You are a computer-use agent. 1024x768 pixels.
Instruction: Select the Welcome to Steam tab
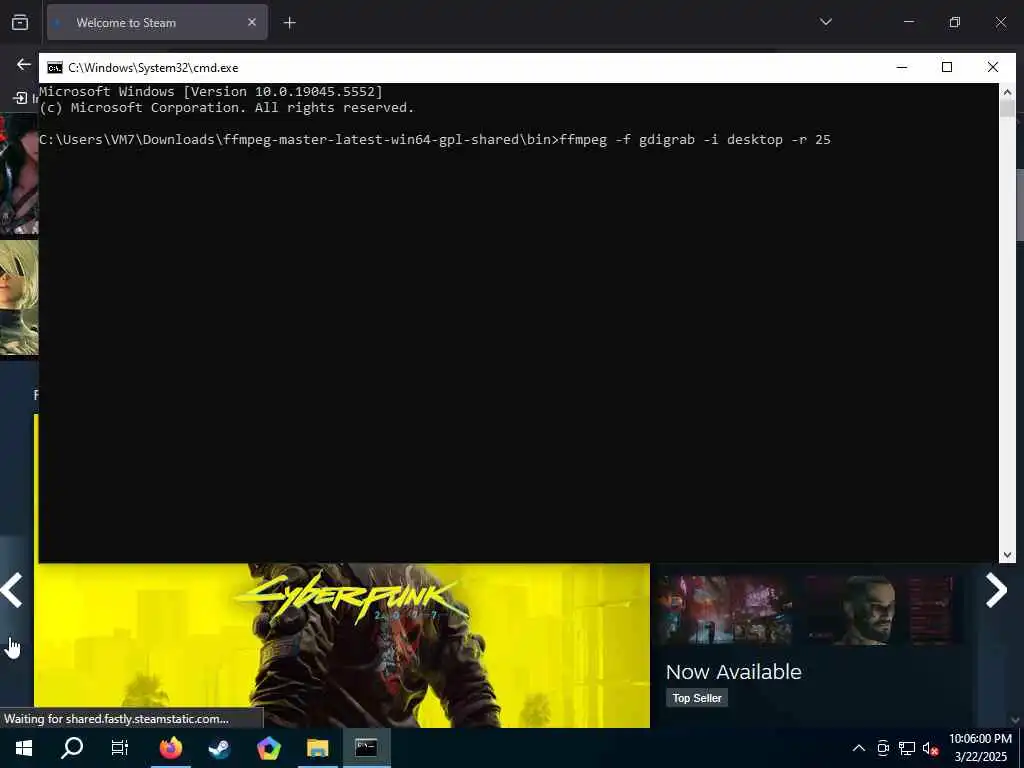(157, 22)
